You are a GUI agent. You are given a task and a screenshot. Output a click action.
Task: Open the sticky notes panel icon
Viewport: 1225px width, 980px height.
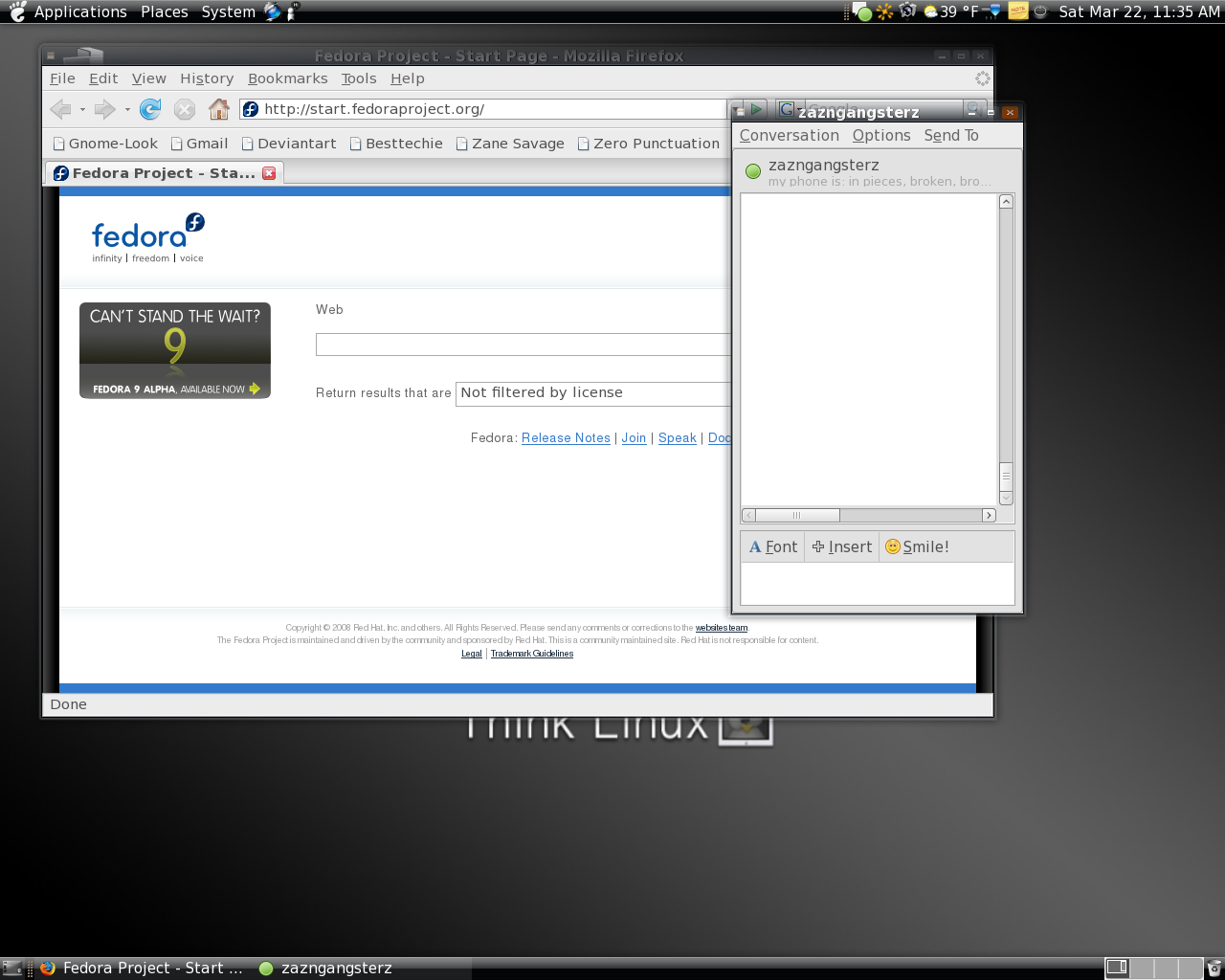click(1018, 11)
